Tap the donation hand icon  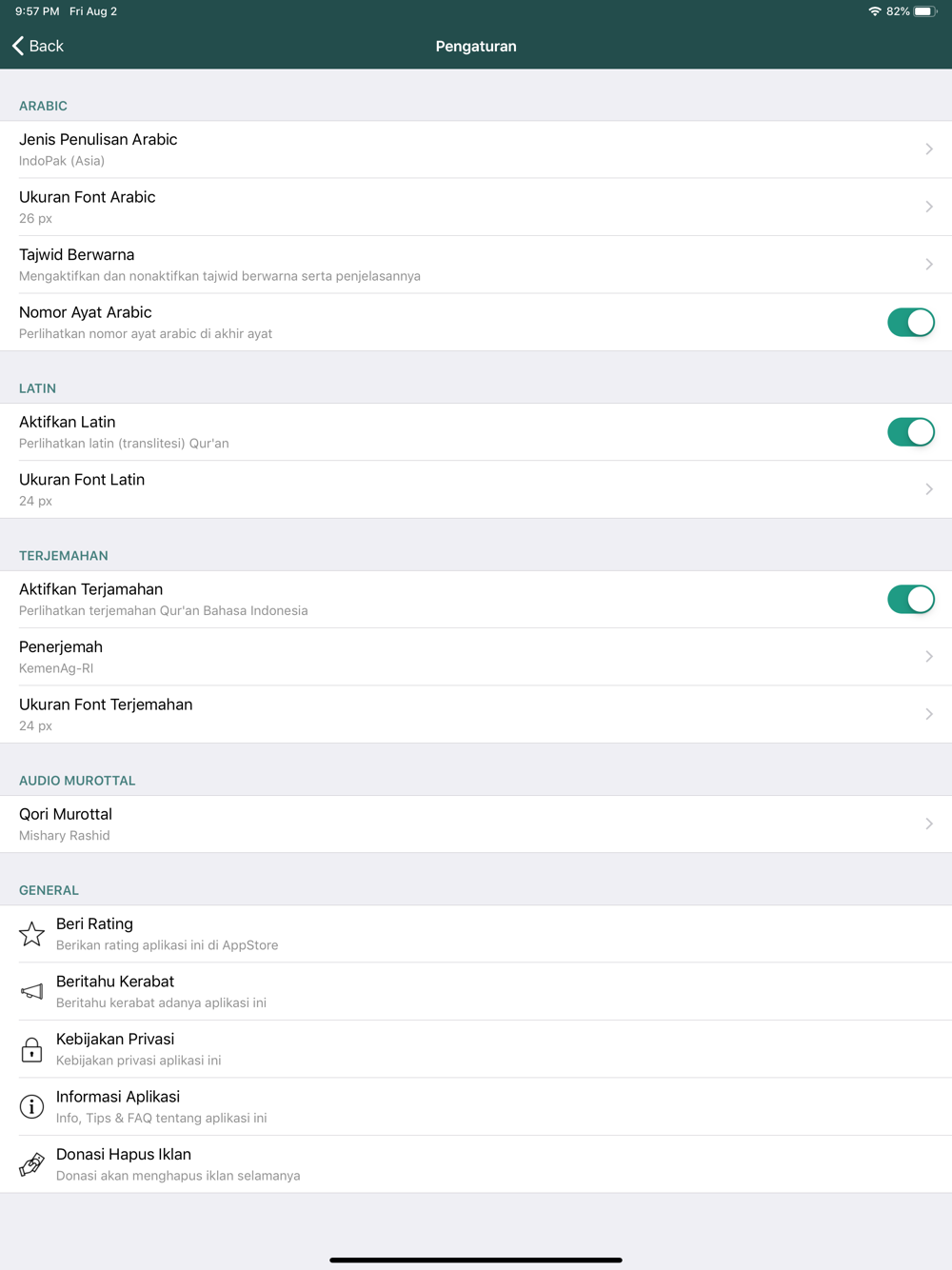(31, 1164)
